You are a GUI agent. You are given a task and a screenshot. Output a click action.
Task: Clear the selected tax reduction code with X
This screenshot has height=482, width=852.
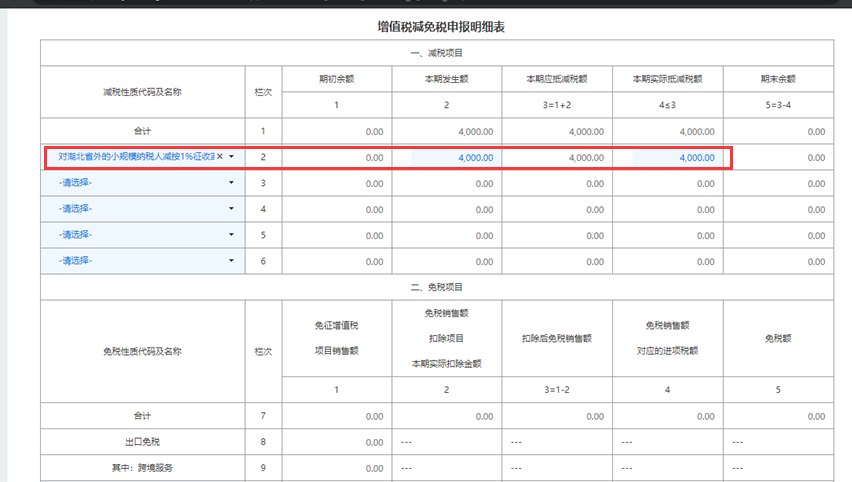[x=220, y=157]
